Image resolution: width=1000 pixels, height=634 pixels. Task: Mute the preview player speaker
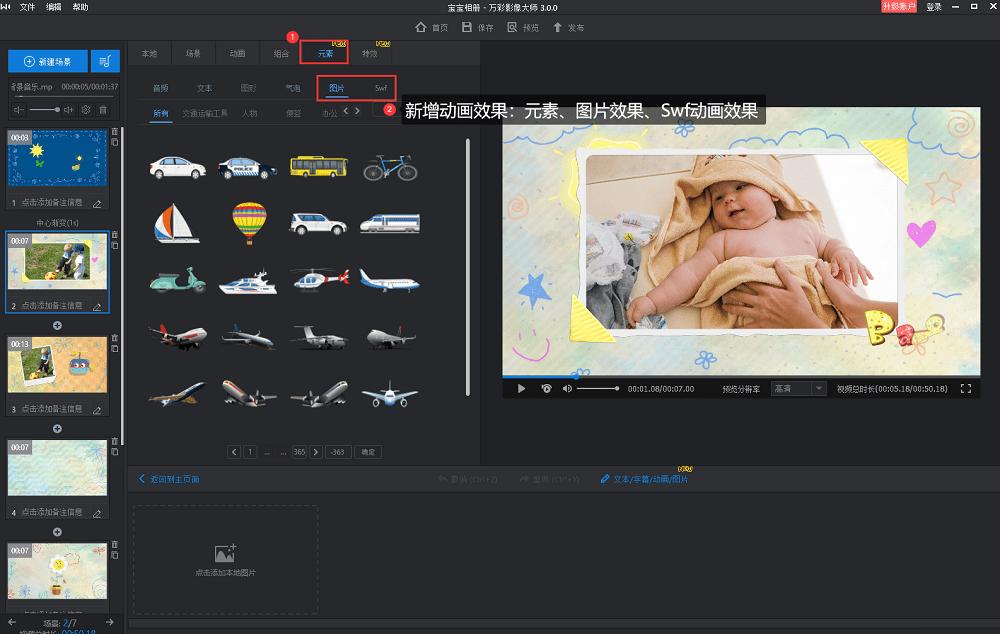[x=567, y=388]
